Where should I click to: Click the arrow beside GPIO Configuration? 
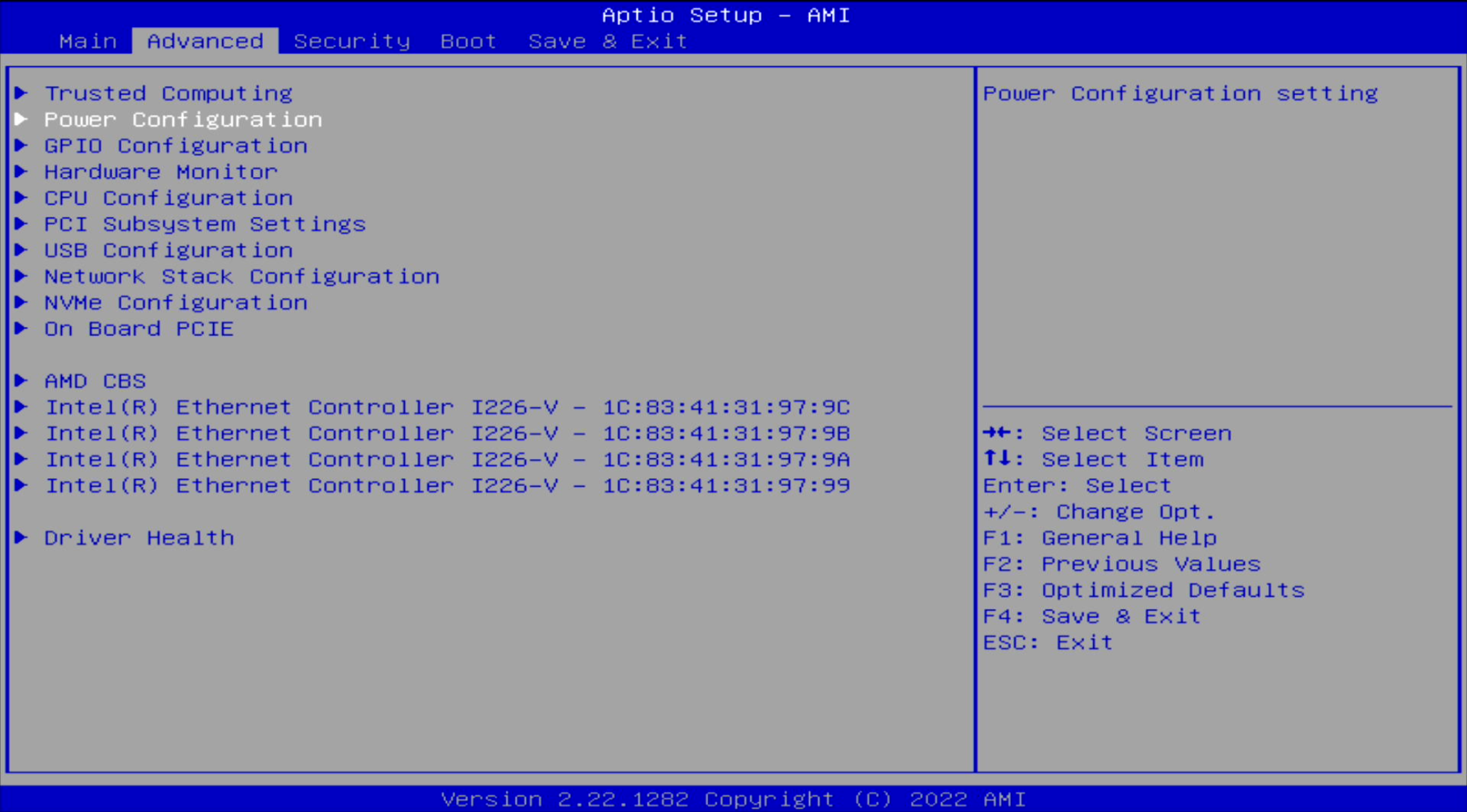pos(21,145)
